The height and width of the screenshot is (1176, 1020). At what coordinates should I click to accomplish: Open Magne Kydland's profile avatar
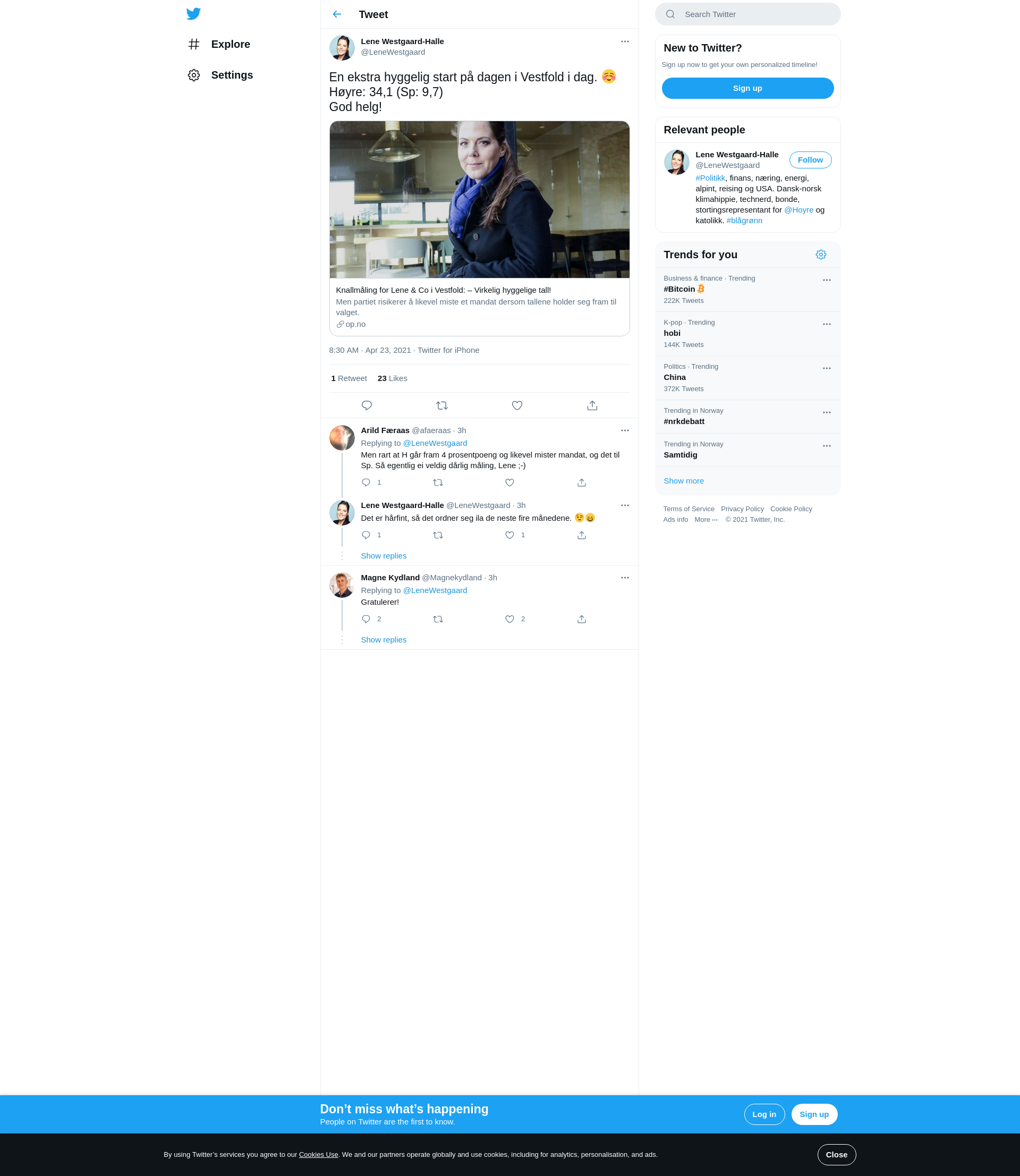pos(342,585)
